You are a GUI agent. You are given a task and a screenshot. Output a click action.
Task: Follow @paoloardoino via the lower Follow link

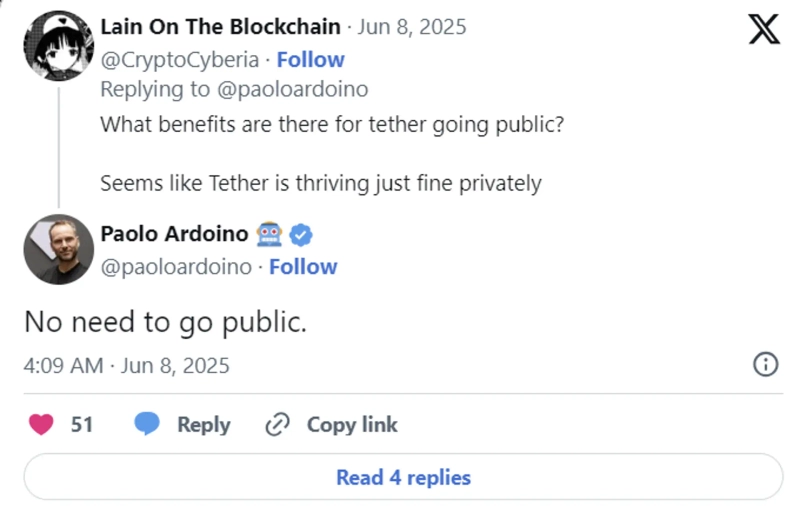(303, 267)
